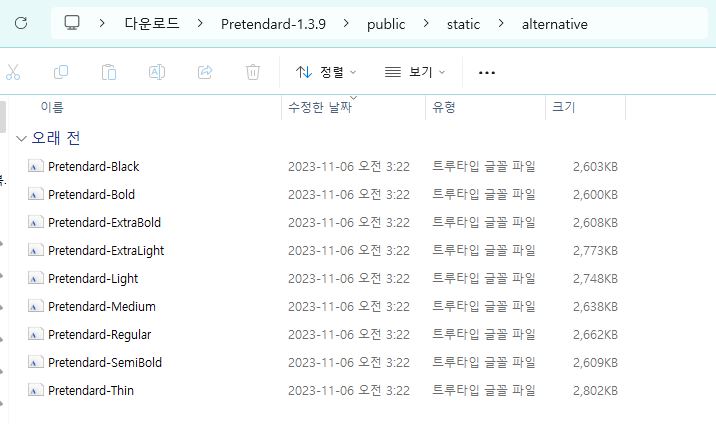
Task: Click the 2,773KB size cell
Action: coord(595,251)
